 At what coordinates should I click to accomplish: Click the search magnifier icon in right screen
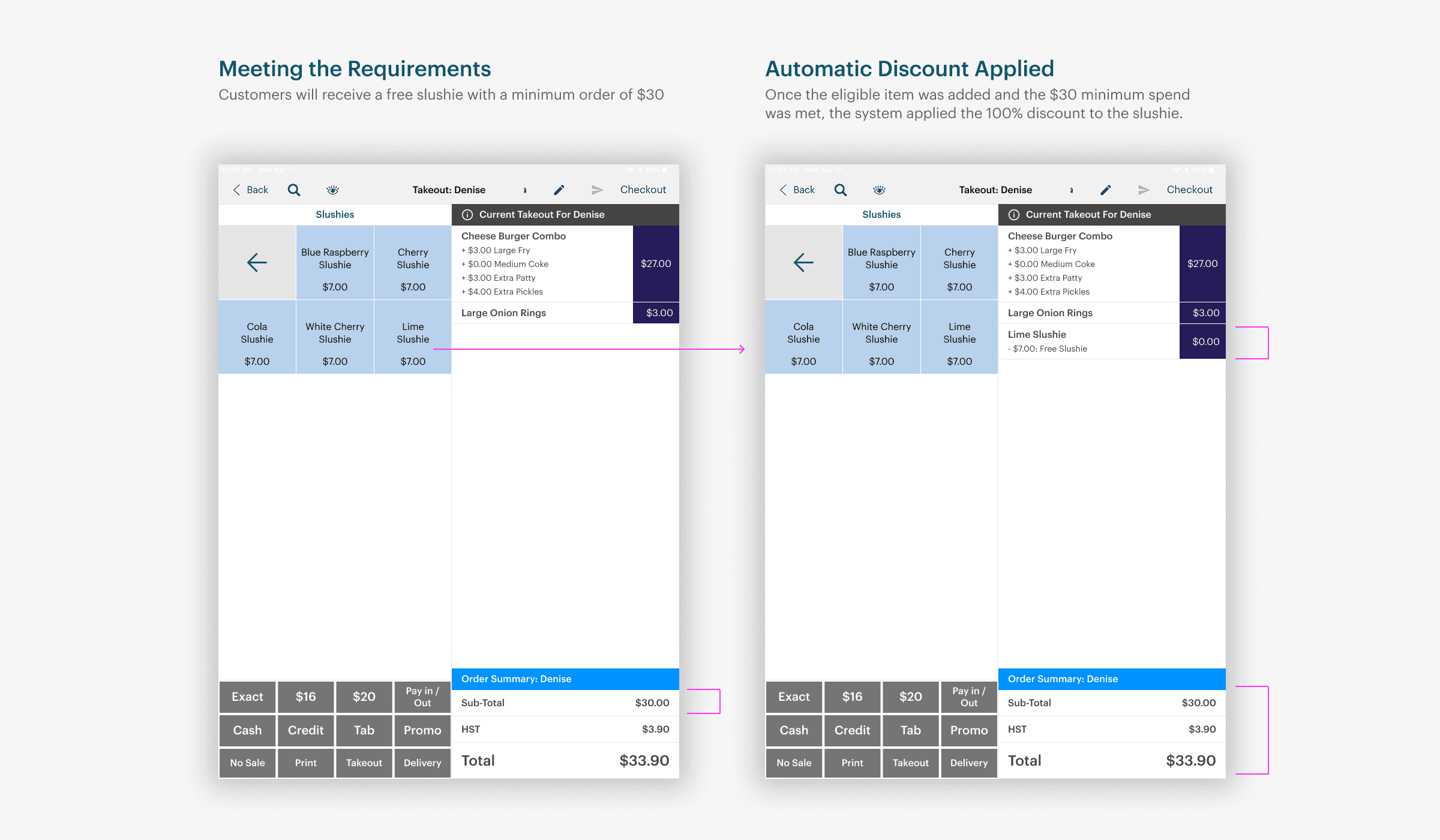[840, 190]
